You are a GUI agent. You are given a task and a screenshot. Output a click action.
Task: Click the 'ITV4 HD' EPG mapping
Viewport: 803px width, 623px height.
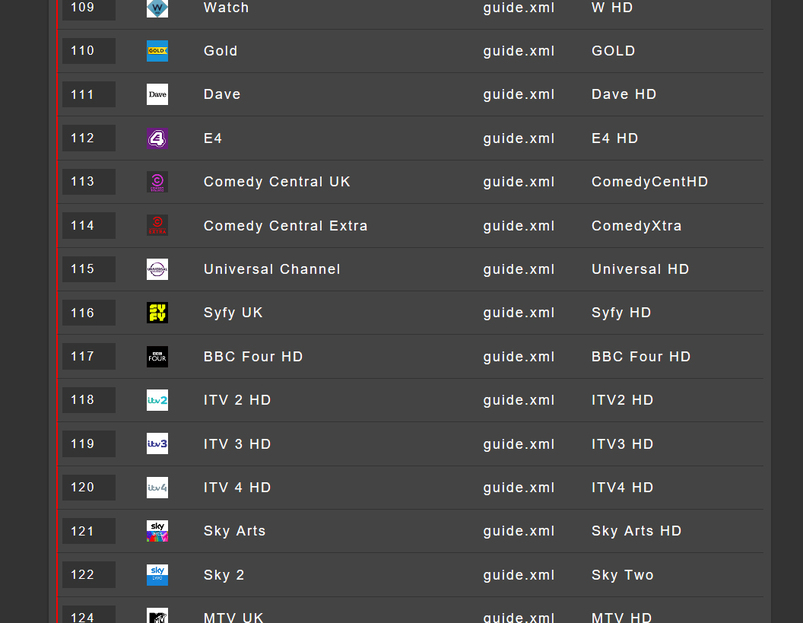[622, 487]
